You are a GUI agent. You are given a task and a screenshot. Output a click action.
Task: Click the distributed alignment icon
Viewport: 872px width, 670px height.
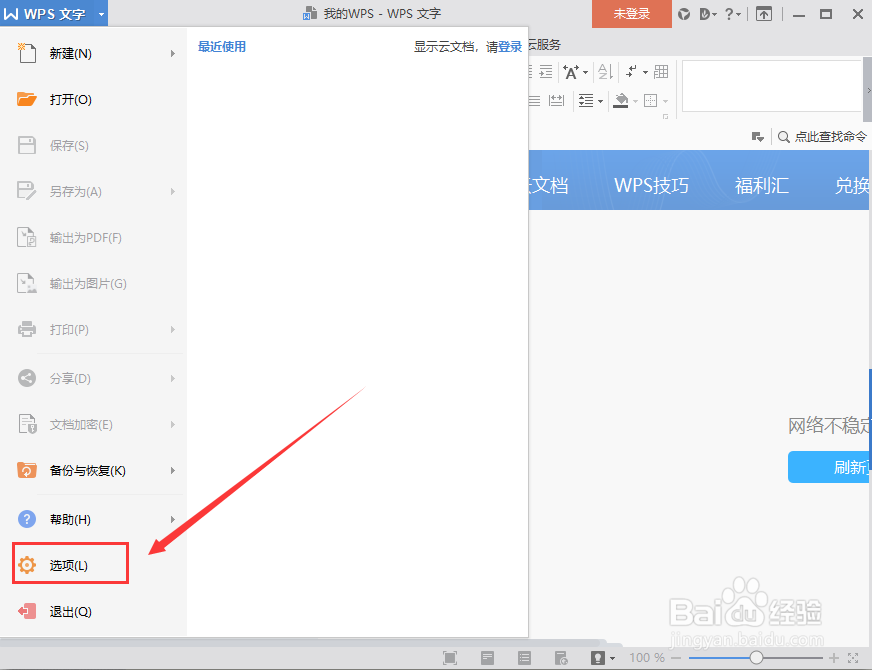coord(556,101)
